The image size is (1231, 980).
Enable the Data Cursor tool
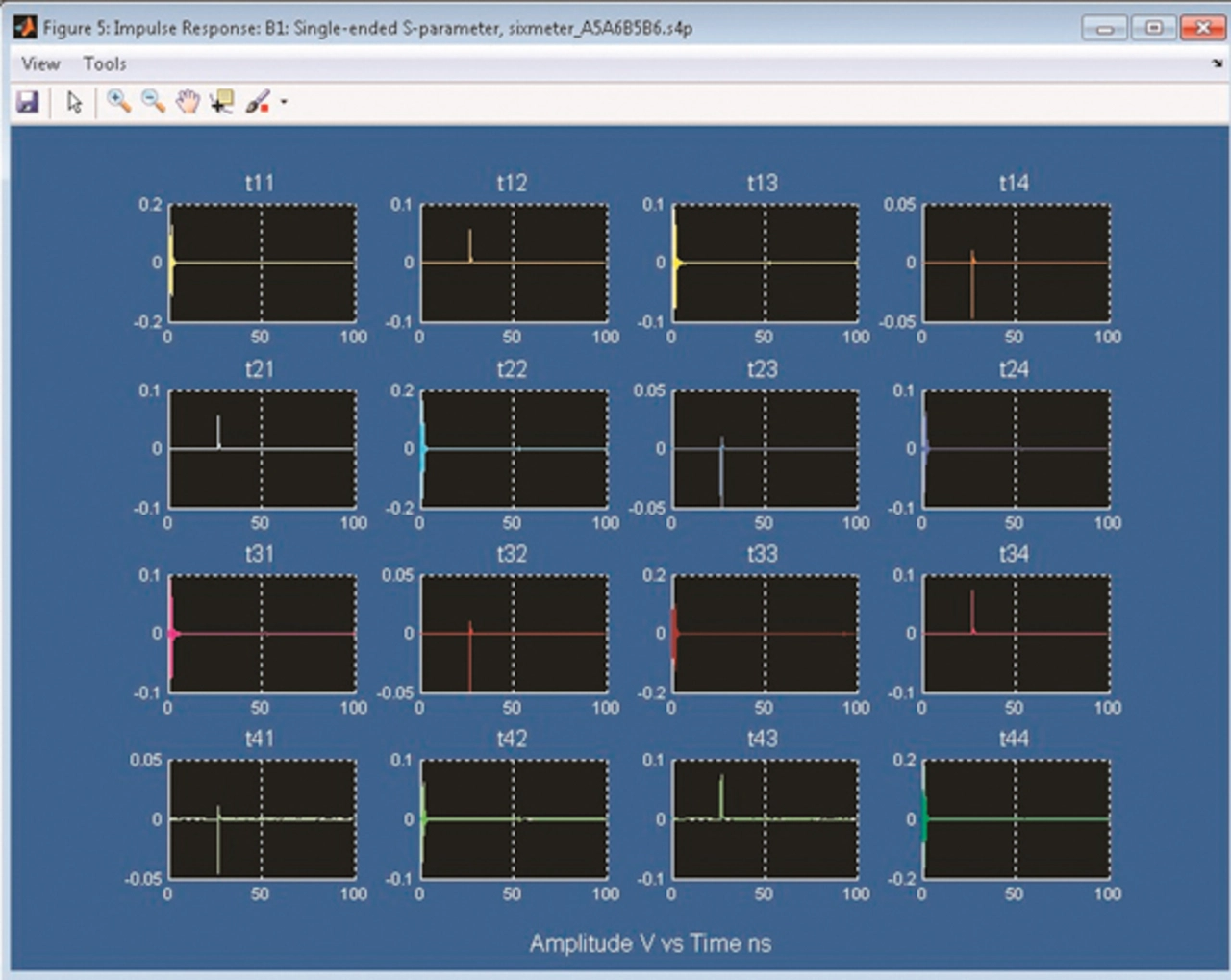tap(222, 102)
